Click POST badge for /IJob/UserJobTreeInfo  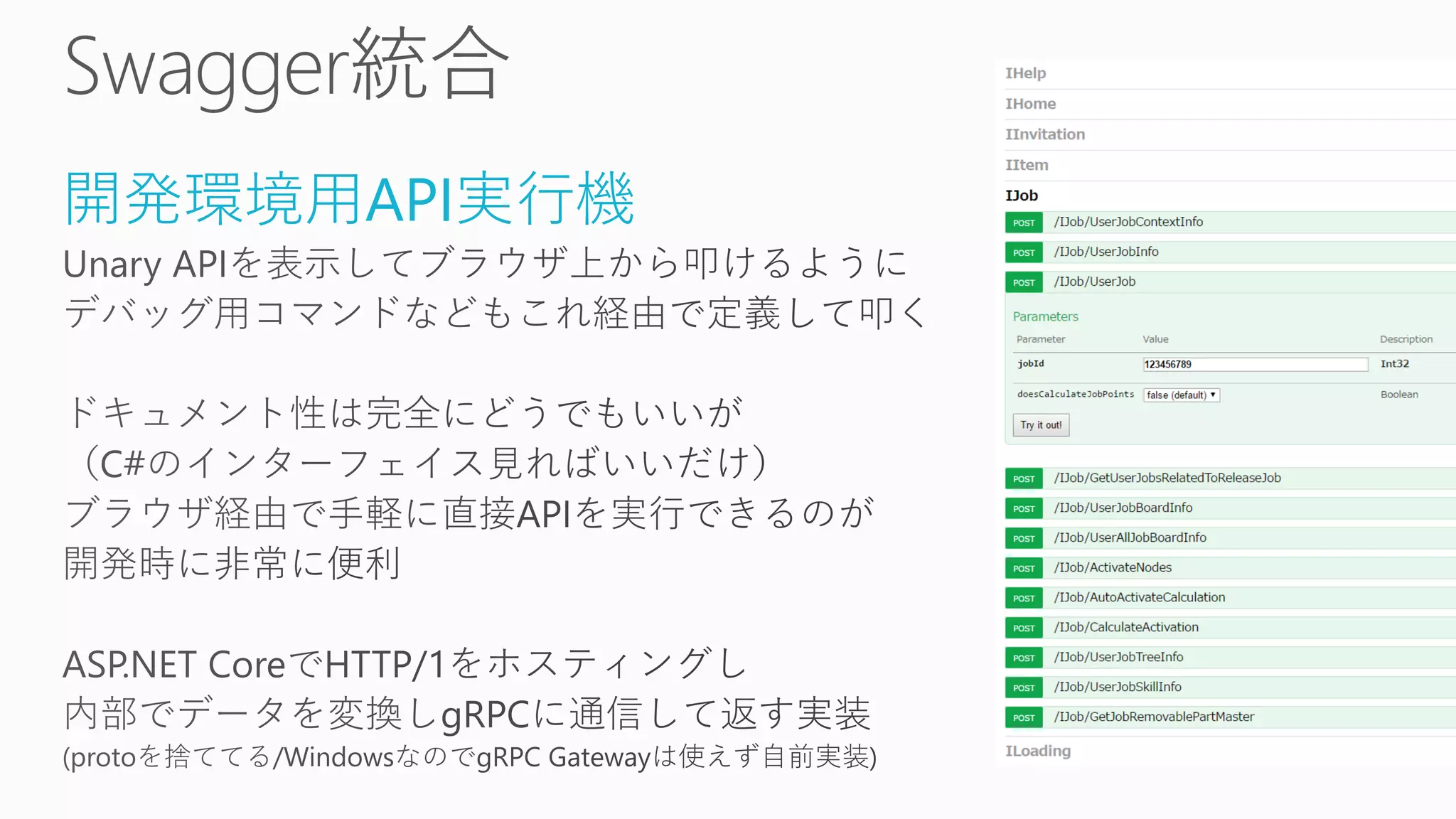tap(1024, 658)
